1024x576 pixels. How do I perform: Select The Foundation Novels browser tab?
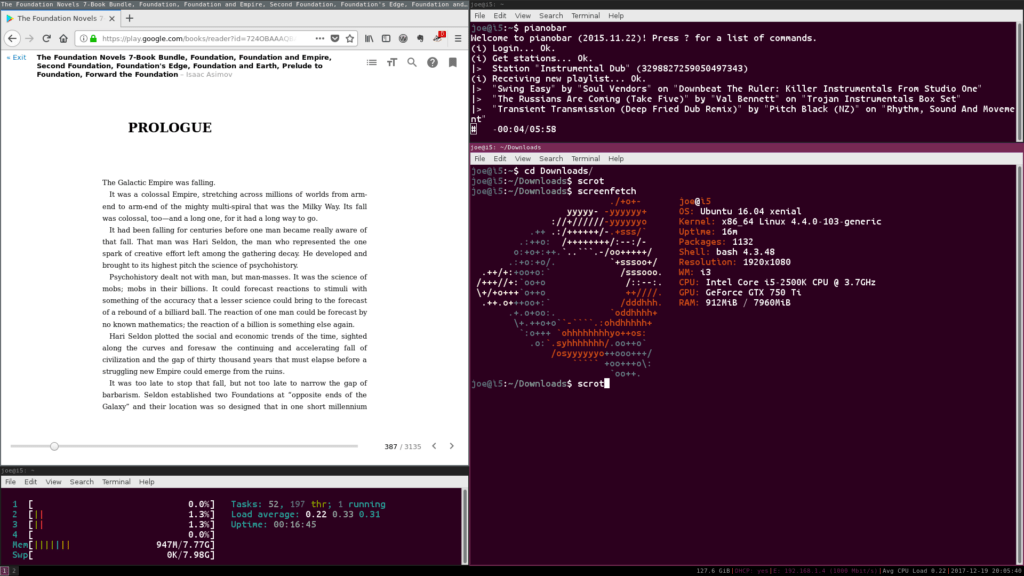60,18
